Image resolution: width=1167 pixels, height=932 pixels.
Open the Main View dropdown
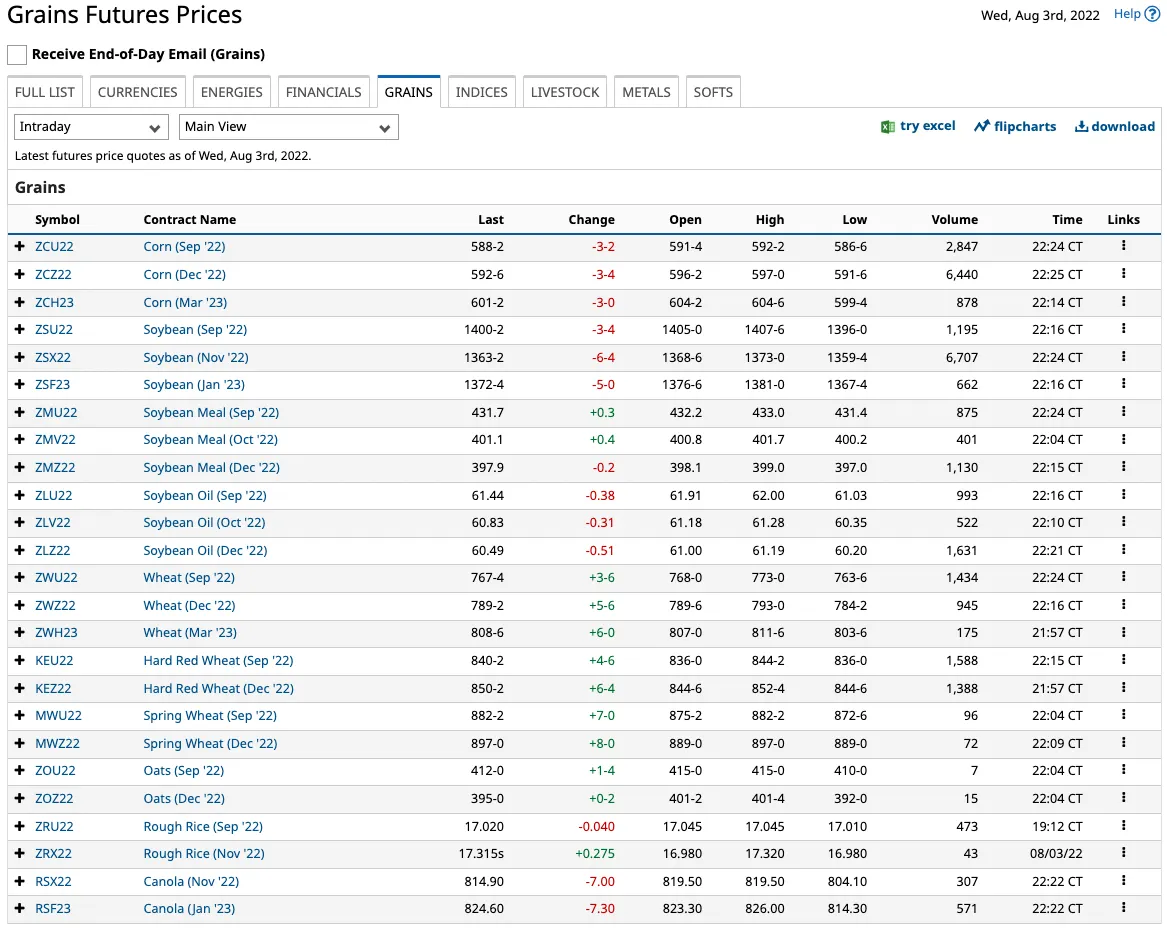click(289, 127)
